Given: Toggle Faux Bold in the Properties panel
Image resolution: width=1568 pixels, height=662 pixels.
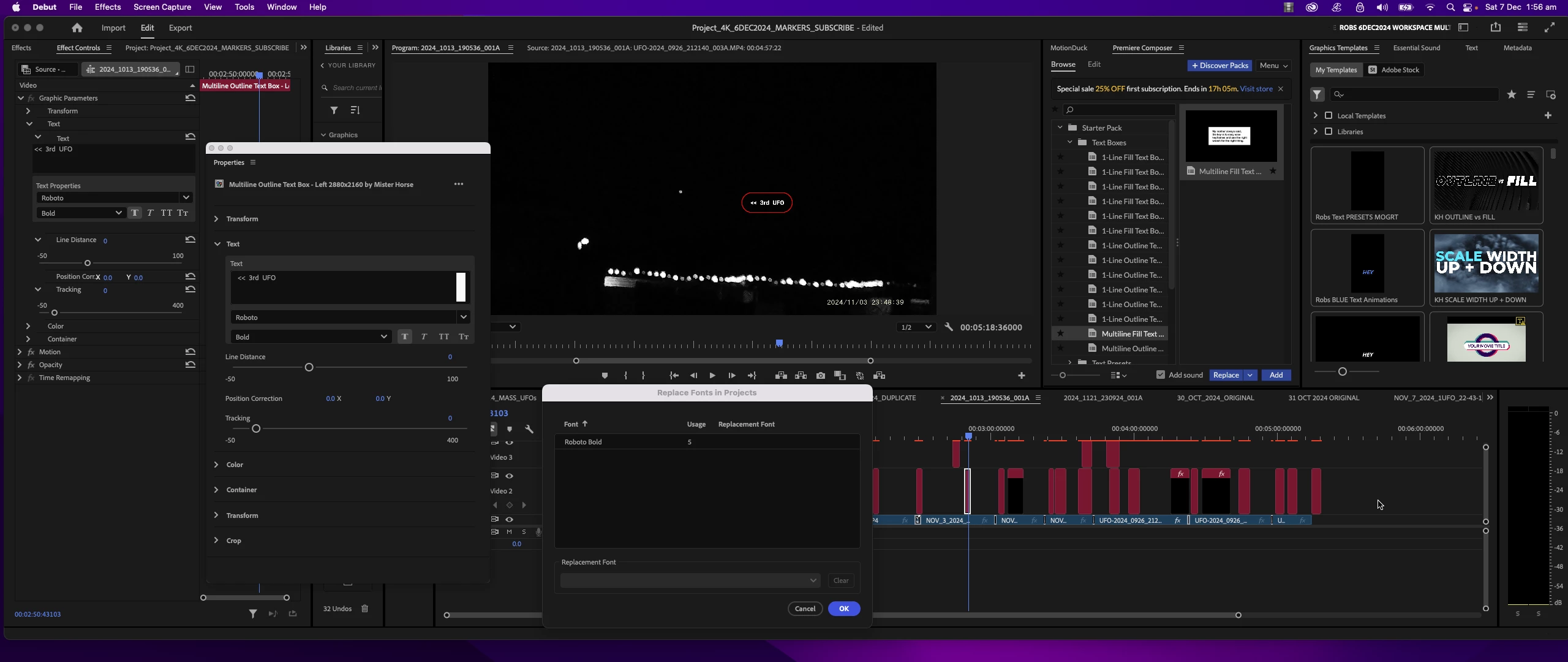Looking at the screenshot, I should click(x=405, y=337).
